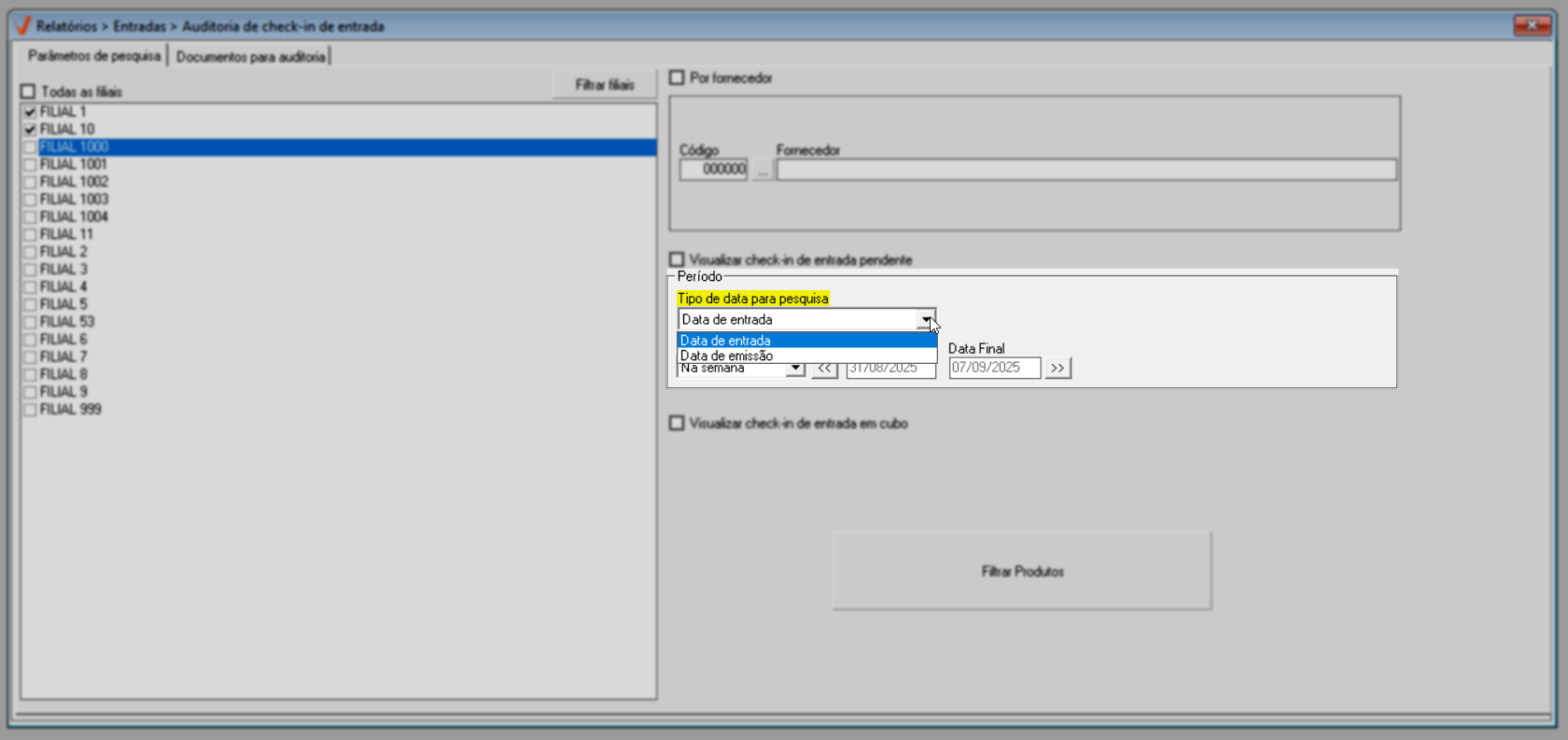Click the Data Final field

(995, 368)
